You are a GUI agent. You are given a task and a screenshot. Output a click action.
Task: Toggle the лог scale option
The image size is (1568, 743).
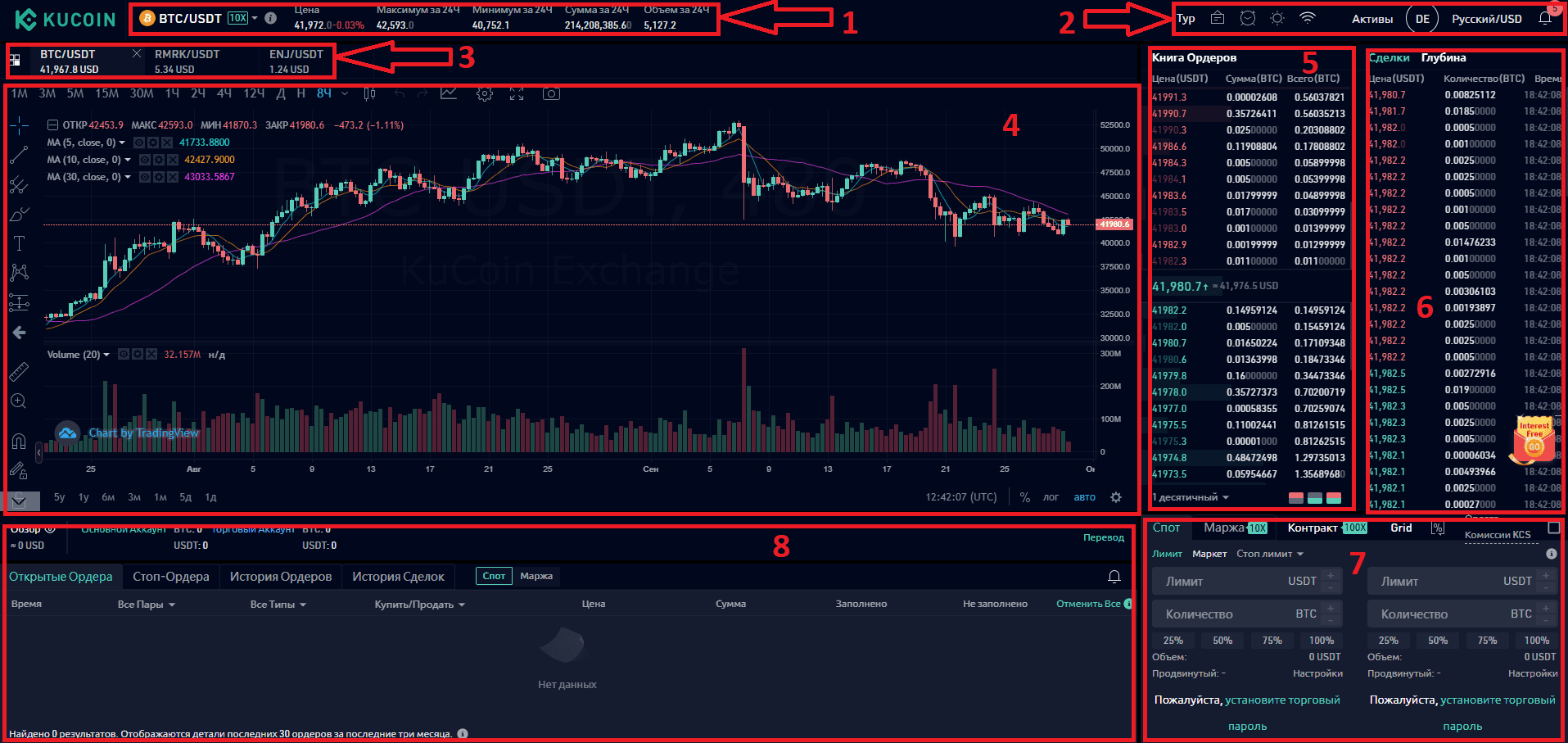pyautogui.click(x=1051, y=497)
